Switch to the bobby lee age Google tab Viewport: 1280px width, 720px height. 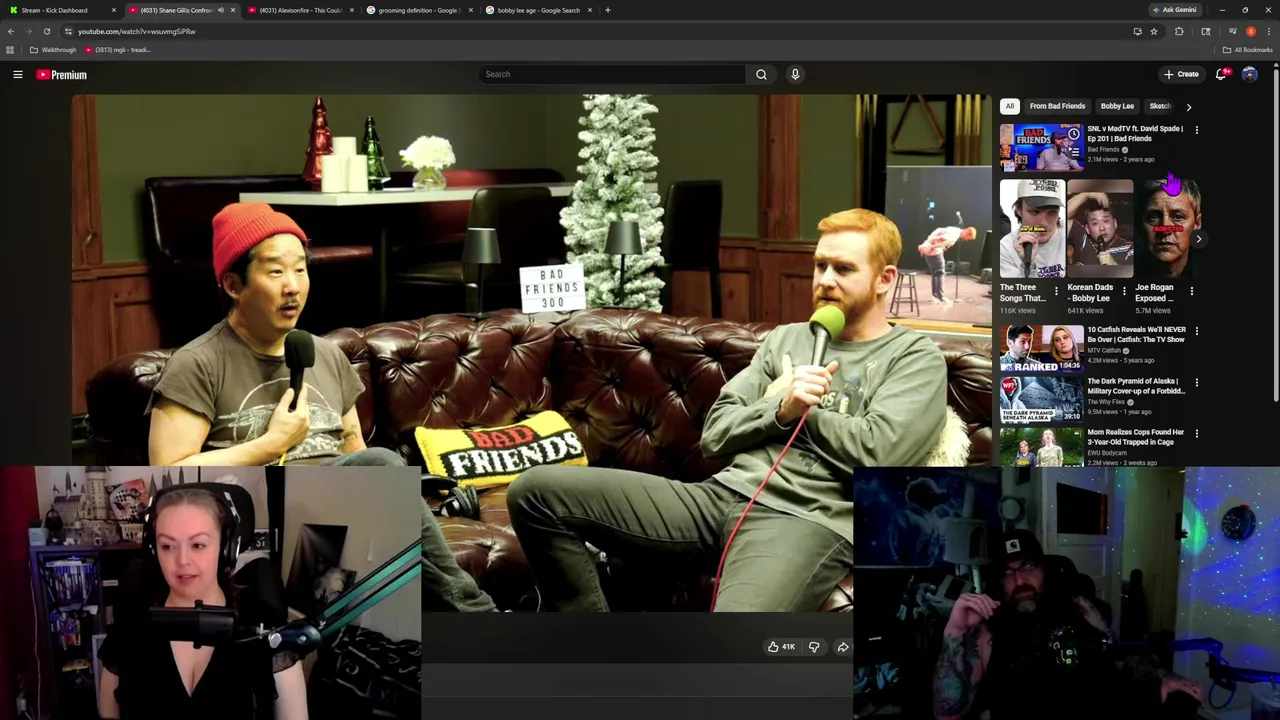click(x=538, y=10)
